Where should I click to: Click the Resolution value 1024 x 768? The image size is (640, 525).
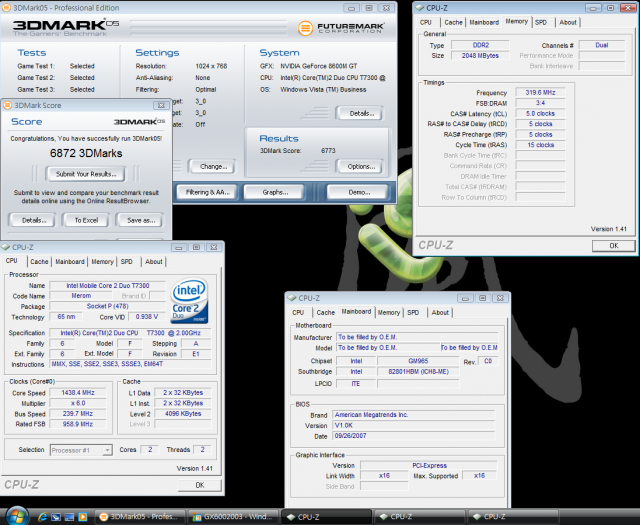pyautogui.click(x=211, y=66)
